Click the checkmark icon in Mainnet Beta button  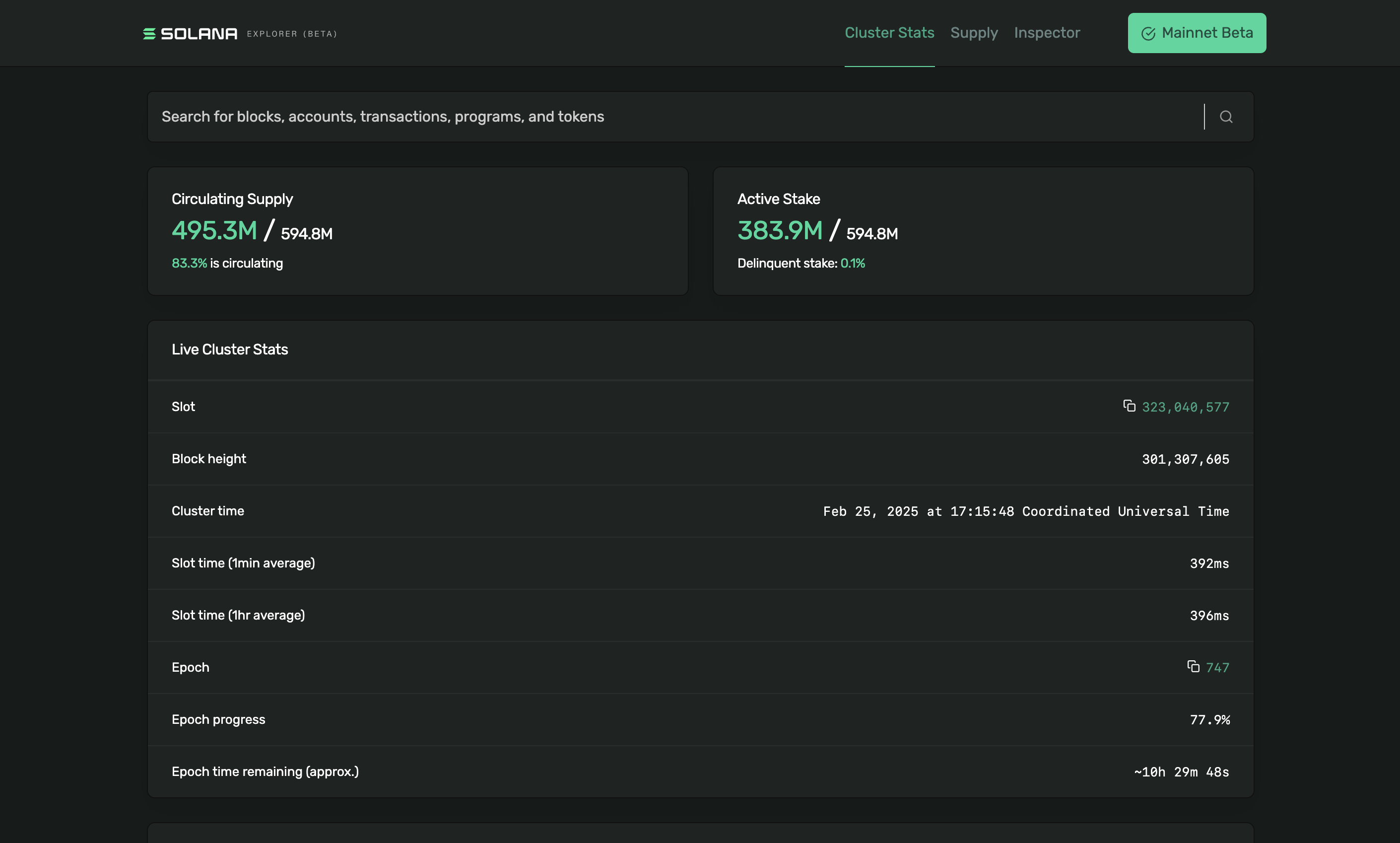click(1148, 34)
